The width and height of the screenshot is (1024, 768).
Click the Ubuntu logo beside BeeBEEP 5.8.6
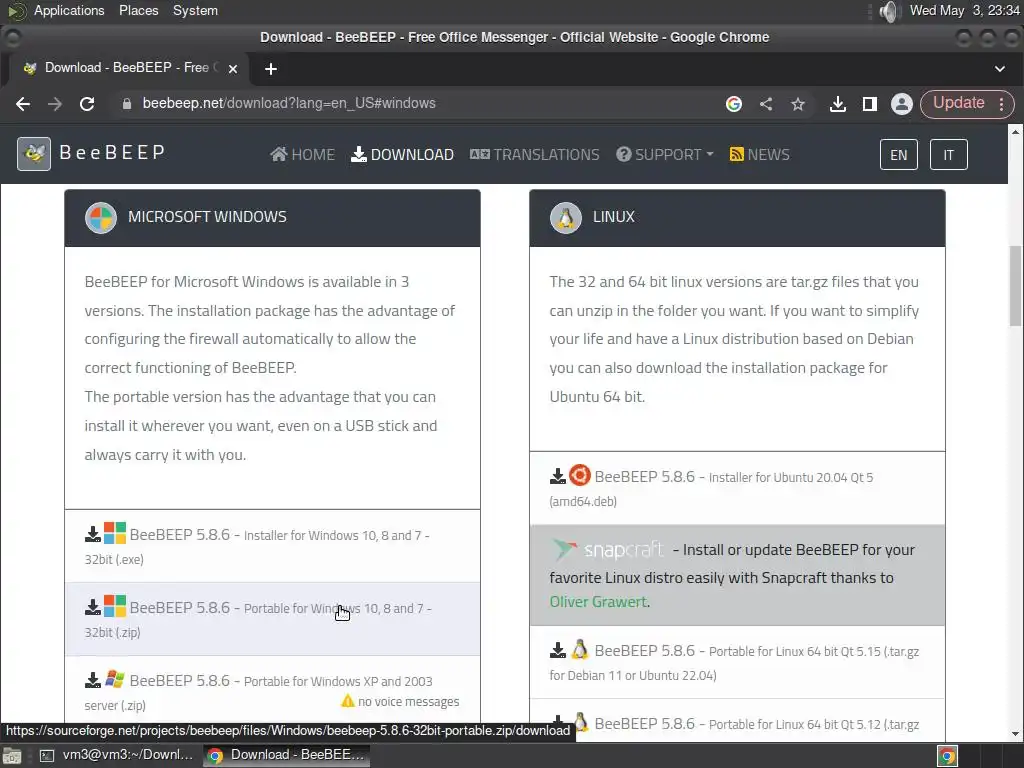pos(579,475)
